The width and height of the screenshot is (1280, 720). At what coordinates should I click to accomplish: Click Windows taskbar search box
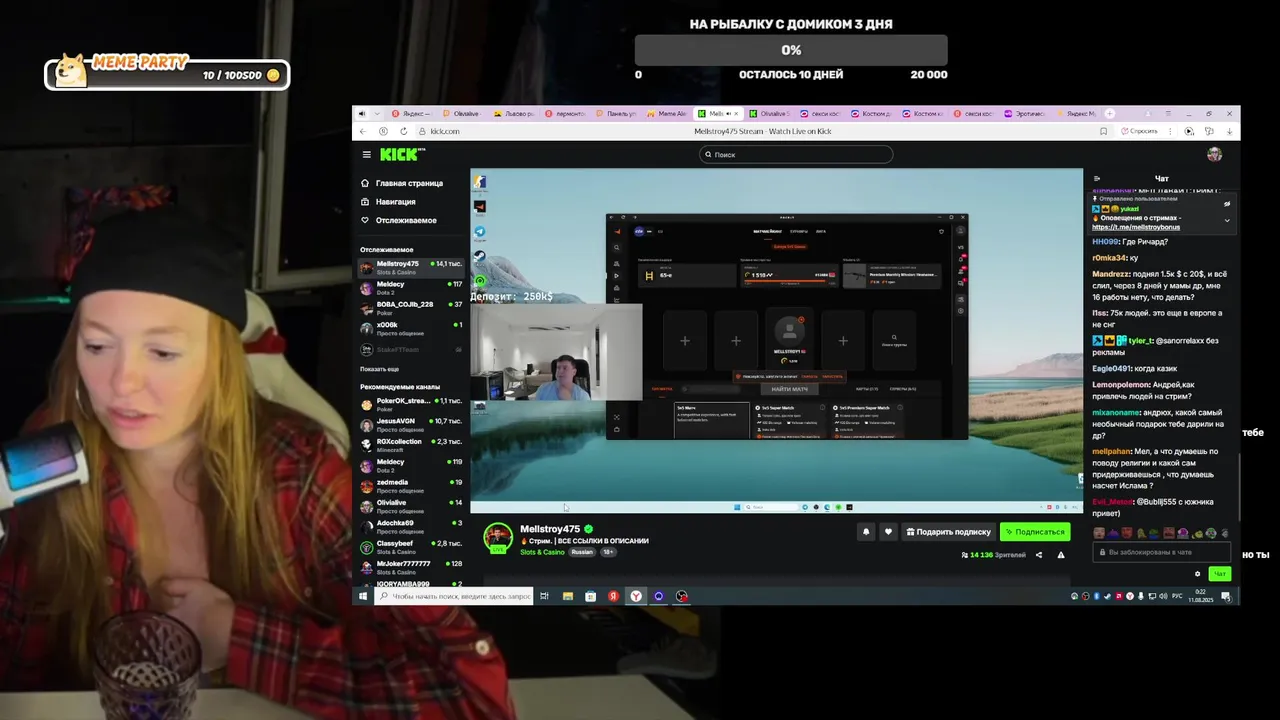click(453, 596)
